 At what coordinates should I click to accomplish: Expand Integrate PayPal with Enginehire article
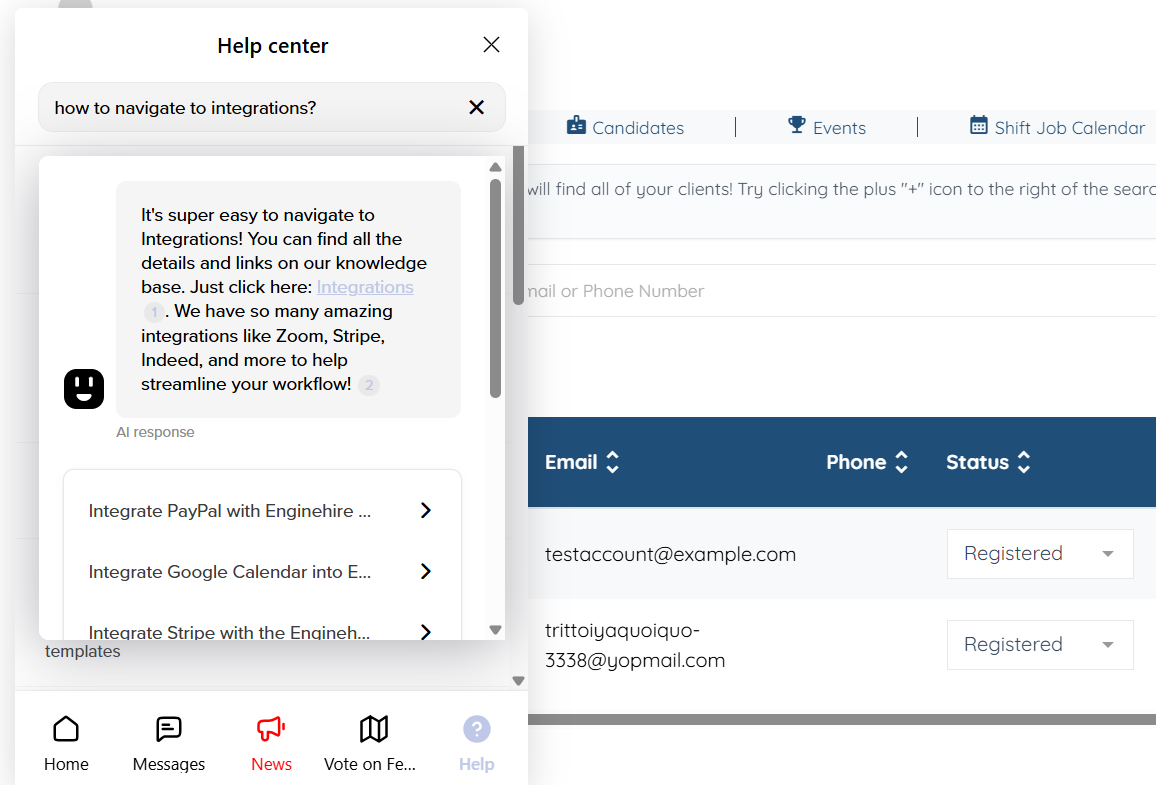(x=262, y=511)
